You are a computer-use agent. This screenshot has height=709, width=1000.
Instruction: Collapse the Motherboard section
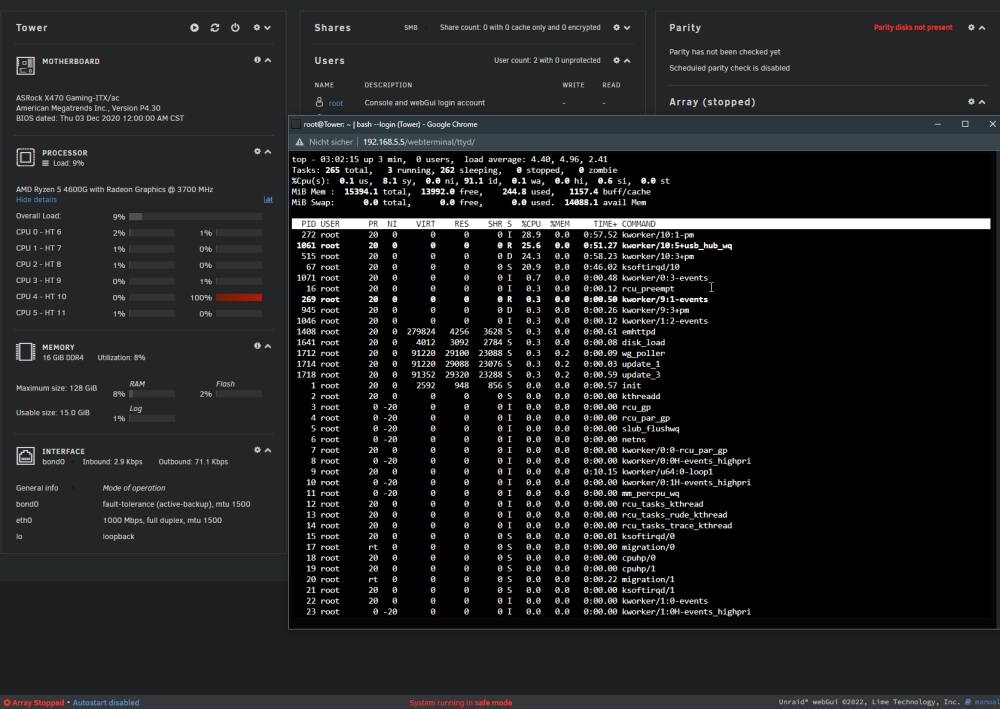point(268,60)
